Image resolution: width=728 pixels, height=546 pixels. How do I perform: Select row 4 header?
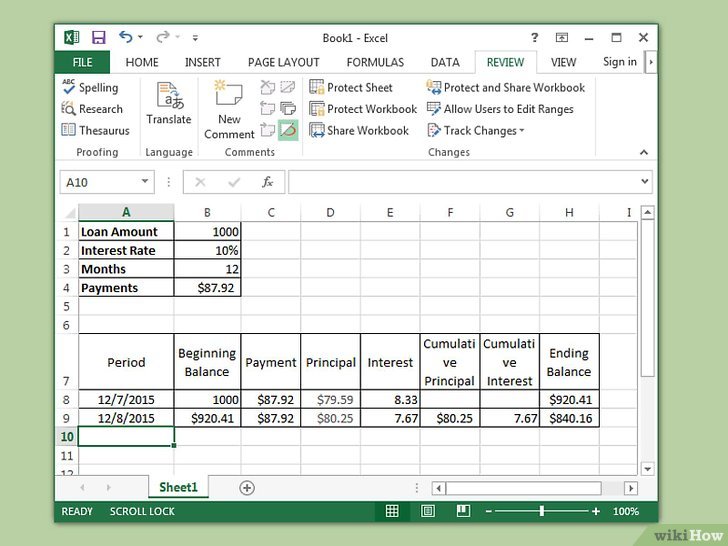[x=66, y=288]
